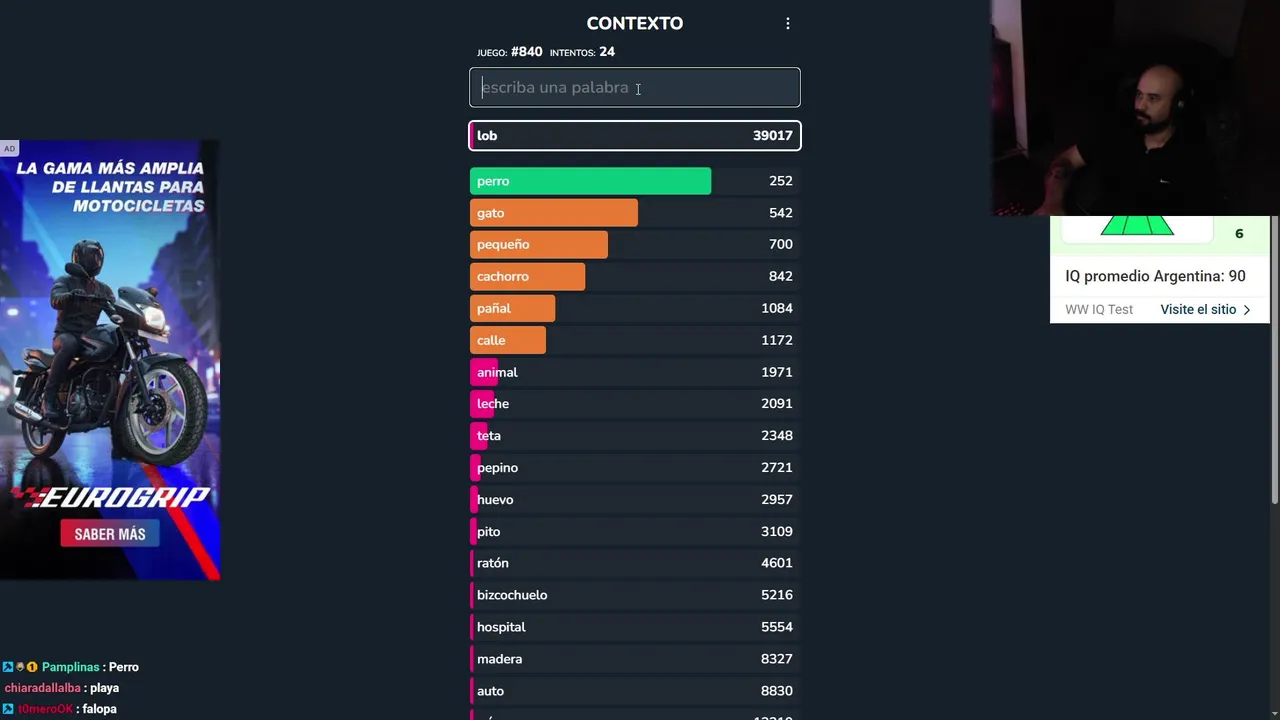The image size is (1280, 720).
Task: Click the Eurogrip logo in the ad
Action: 110,497
